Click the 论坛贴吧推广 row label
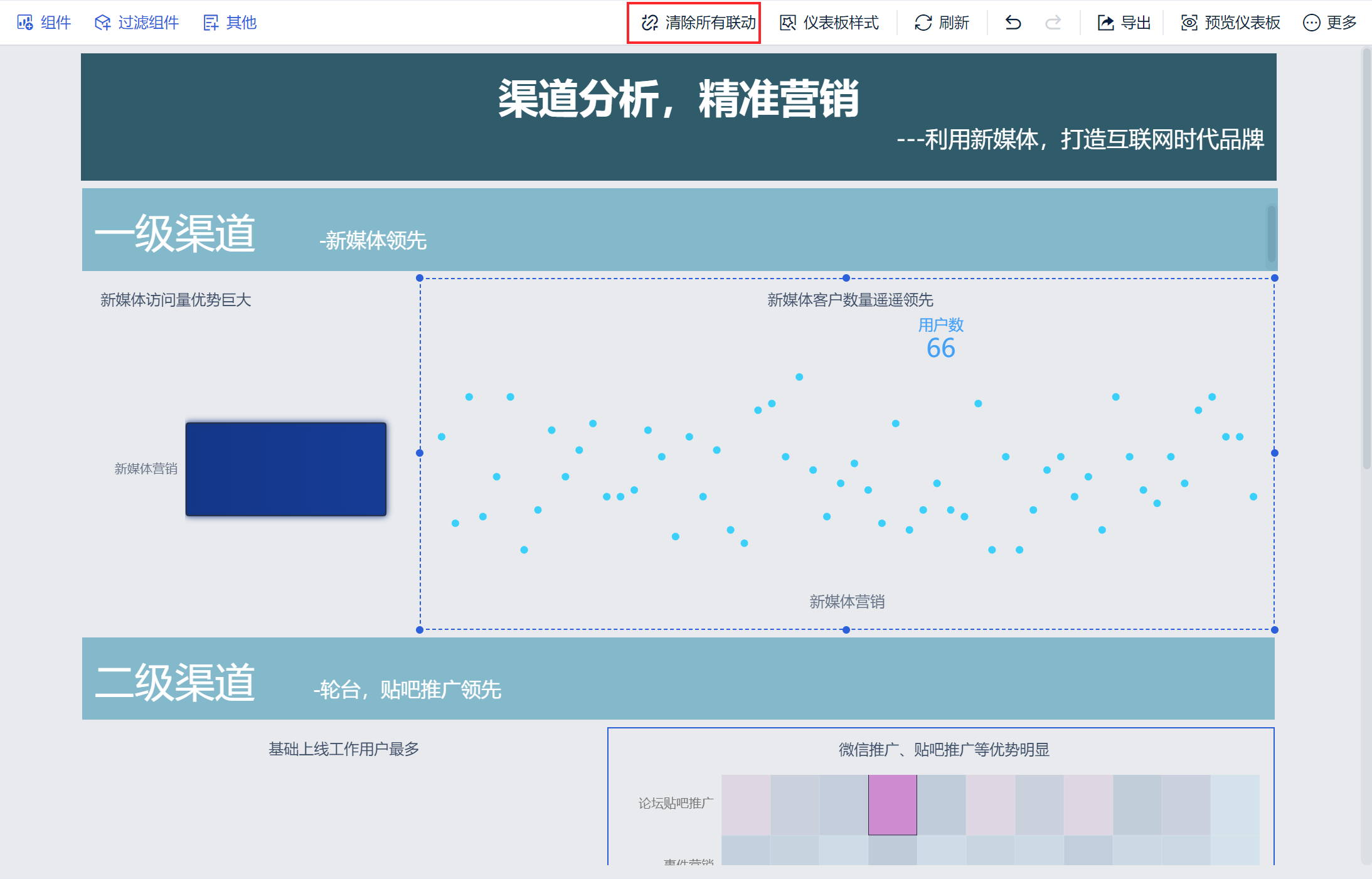This screenshot has height=879, width=1372. [x=676, y=803]
